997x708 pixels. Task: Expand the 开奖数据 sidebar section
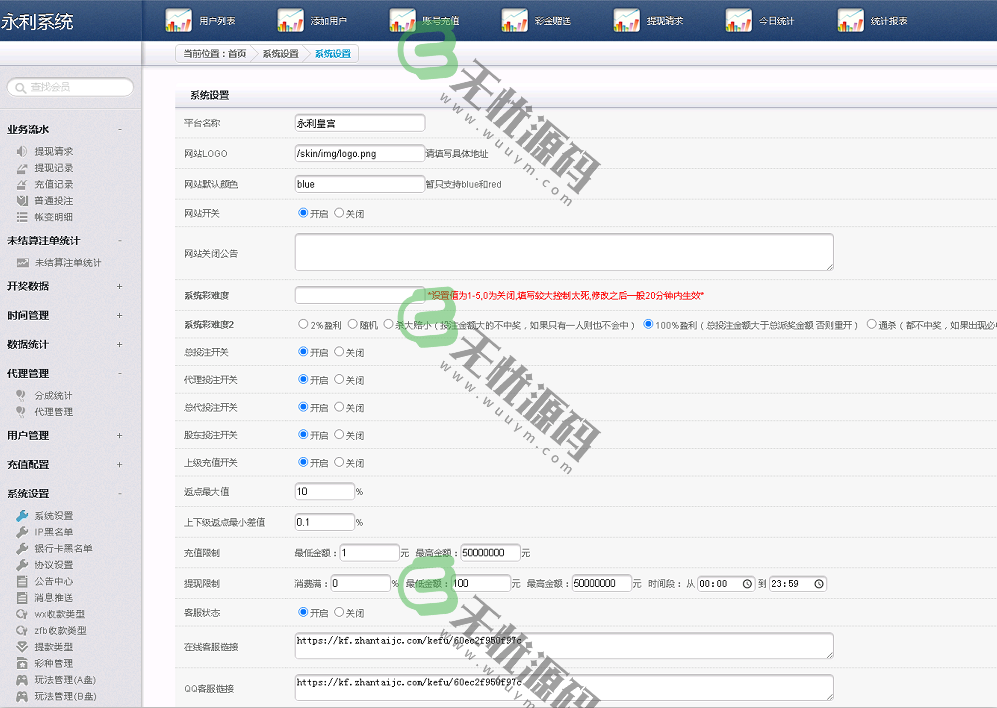point(119,286)
